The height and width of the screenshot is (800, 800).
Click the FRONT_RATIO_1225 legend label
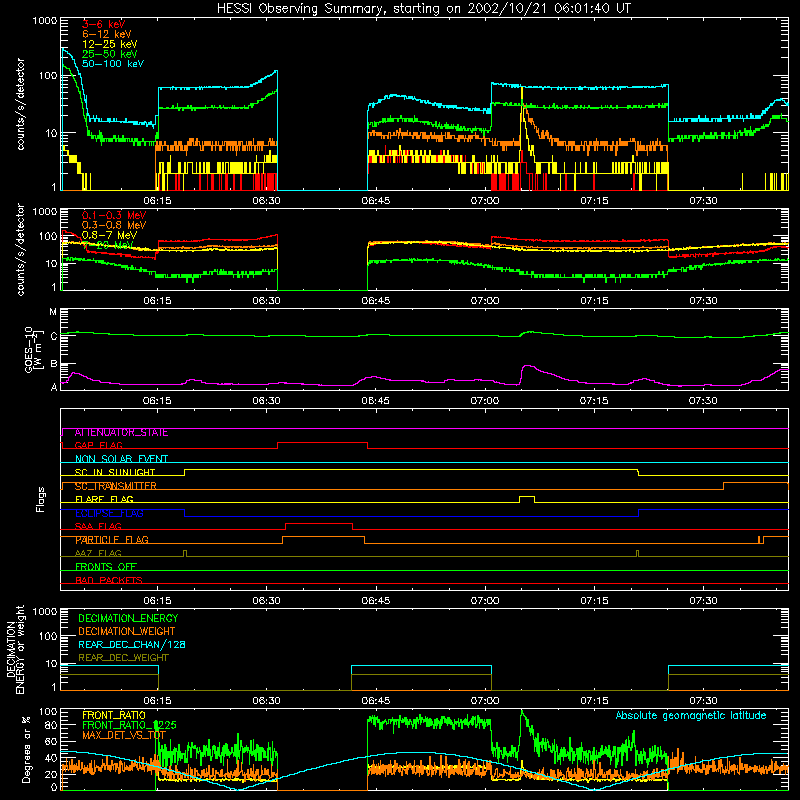129,725
